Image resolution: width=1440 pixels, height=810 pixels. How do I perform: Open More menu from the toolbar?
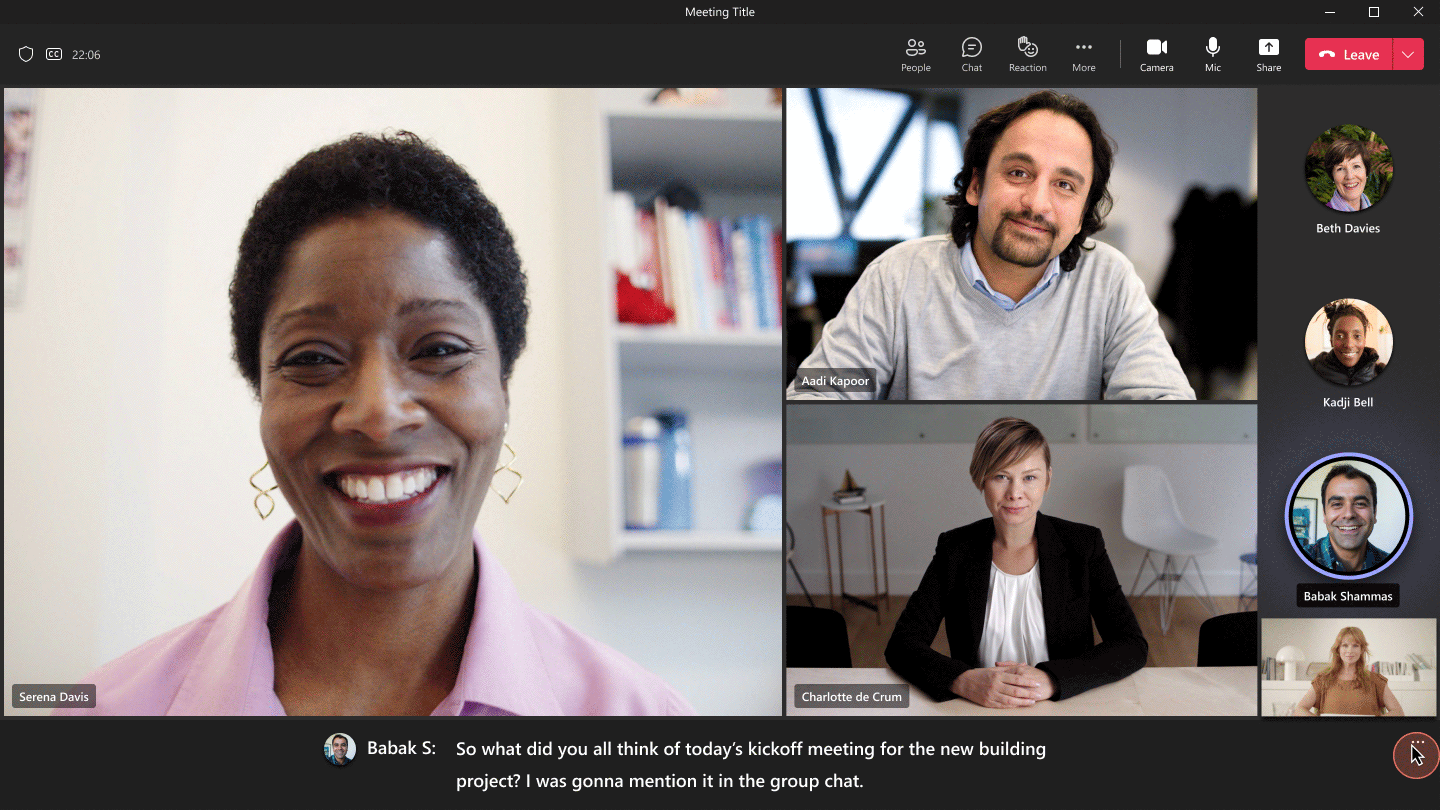(x=1083, y=54)
